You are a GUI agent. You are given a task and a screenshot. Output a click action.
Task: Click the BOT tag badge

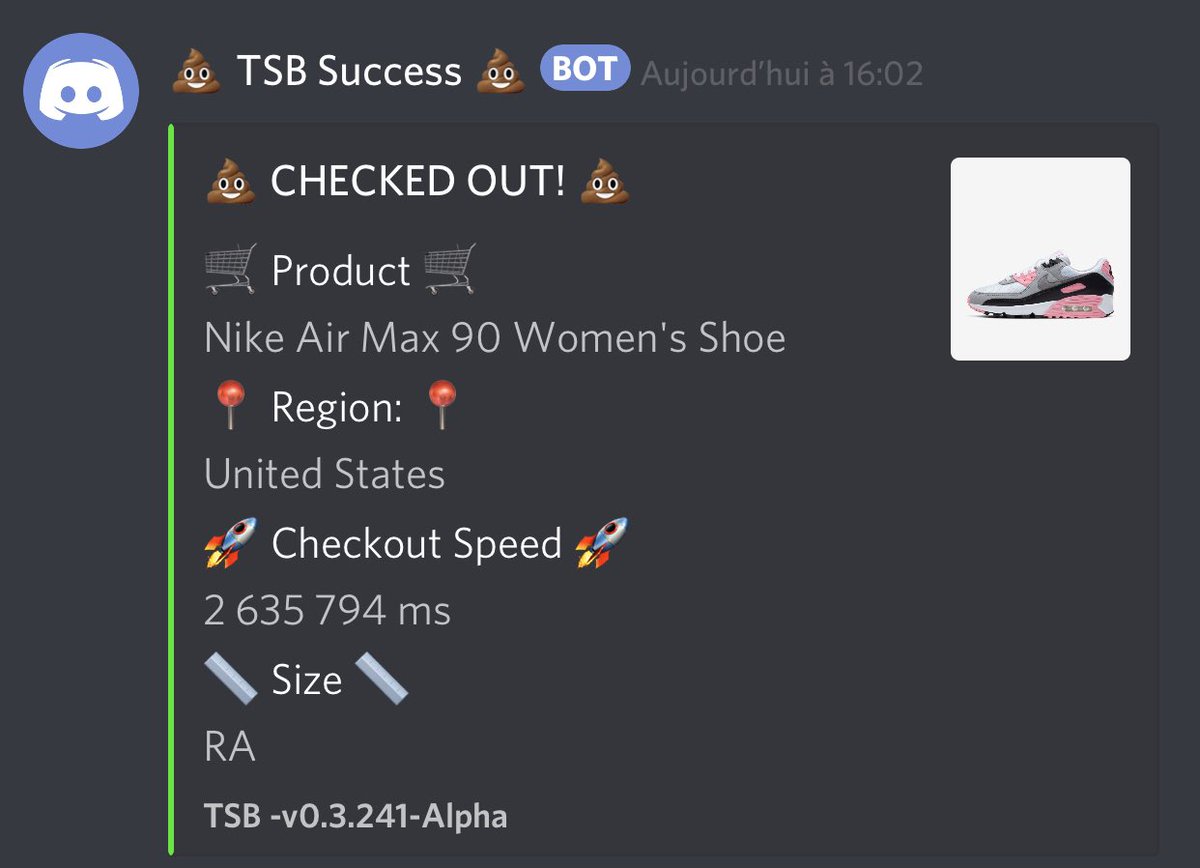pyautogui.click(x=586, y=70)
